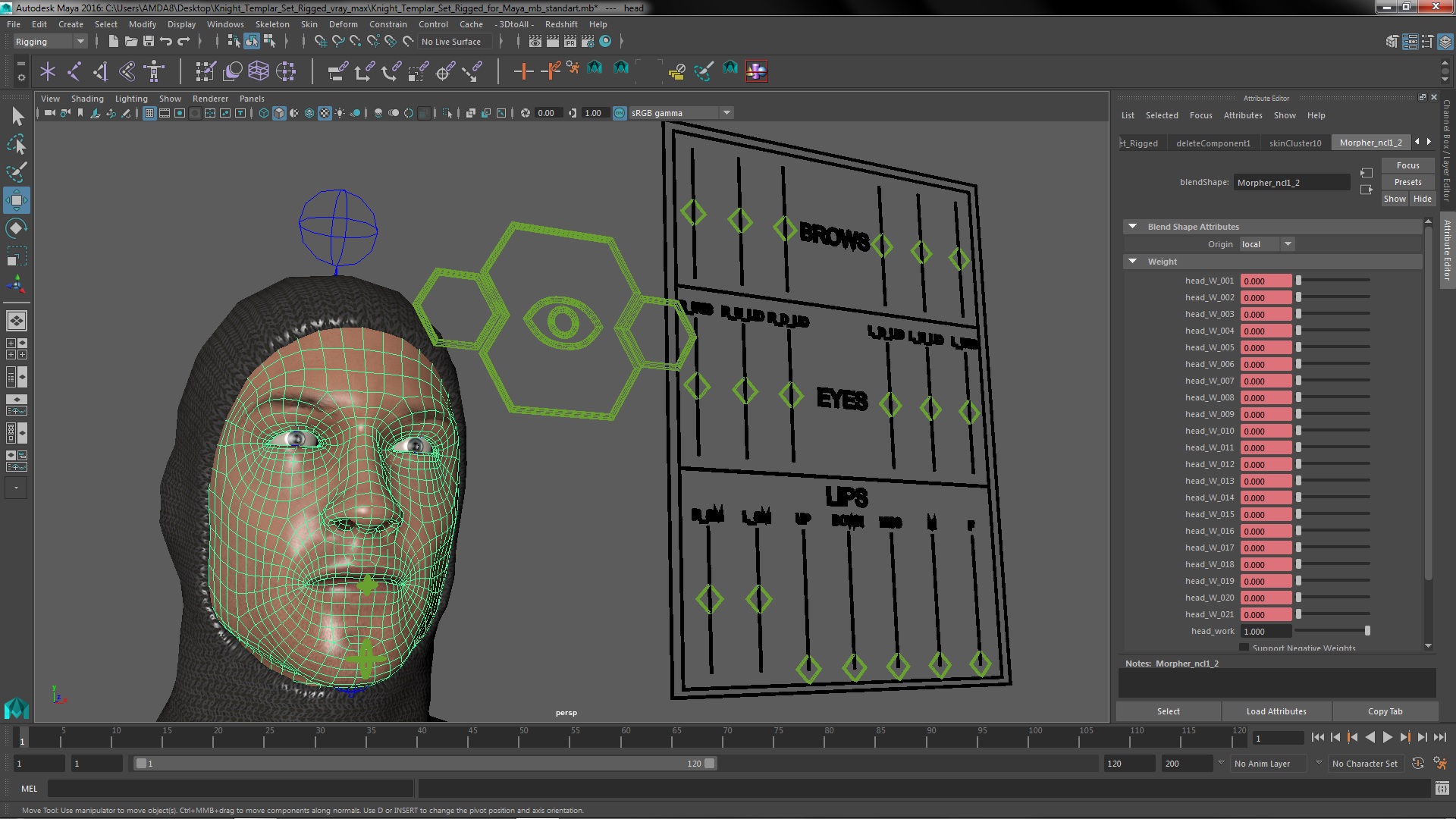Viewport: 1456px width, 819px height.
Task: Toggle textured display in viewport toolbar
Action: point(325,113)
